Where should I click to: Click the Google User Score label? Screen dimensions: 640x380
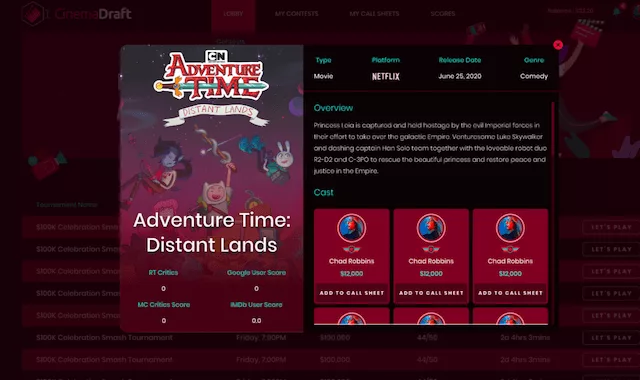click(256, 272)
